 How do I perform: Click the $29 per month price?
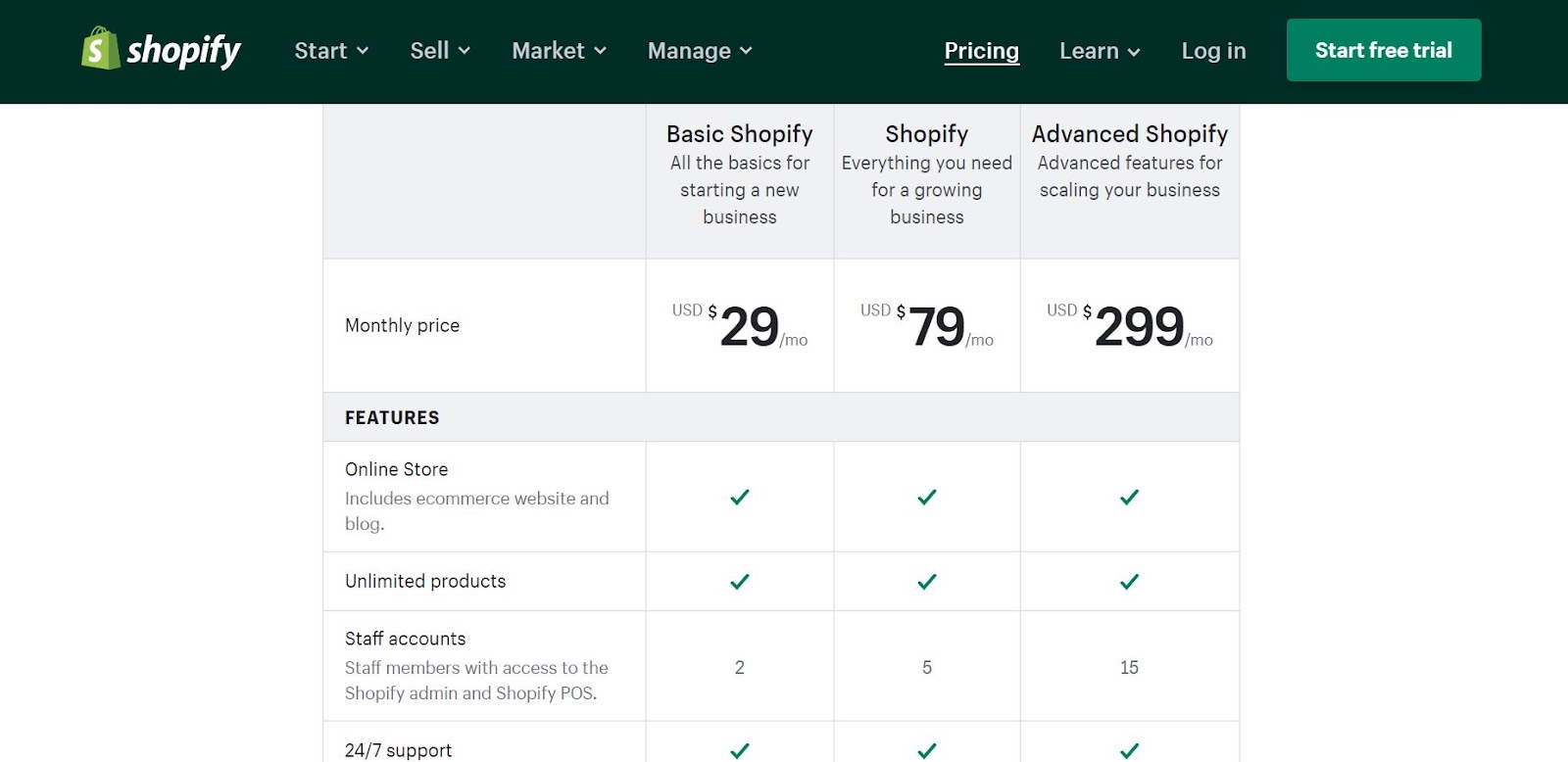click(740, 326)
